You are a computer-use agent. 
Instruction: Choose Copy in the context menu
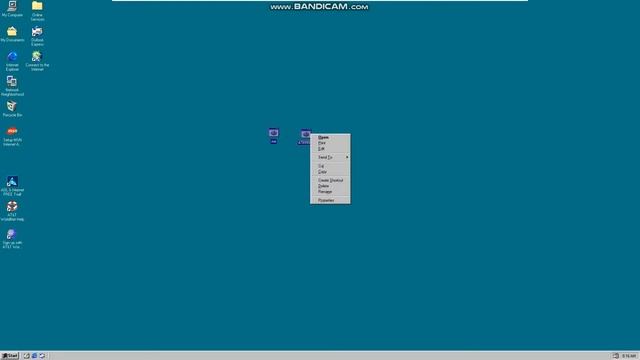click(330, 172)
